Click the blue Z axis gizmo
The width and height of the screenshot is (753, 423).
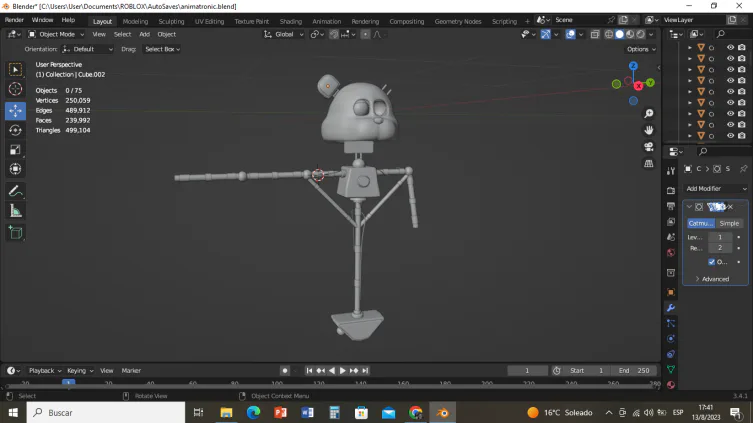tap(633, 66)
